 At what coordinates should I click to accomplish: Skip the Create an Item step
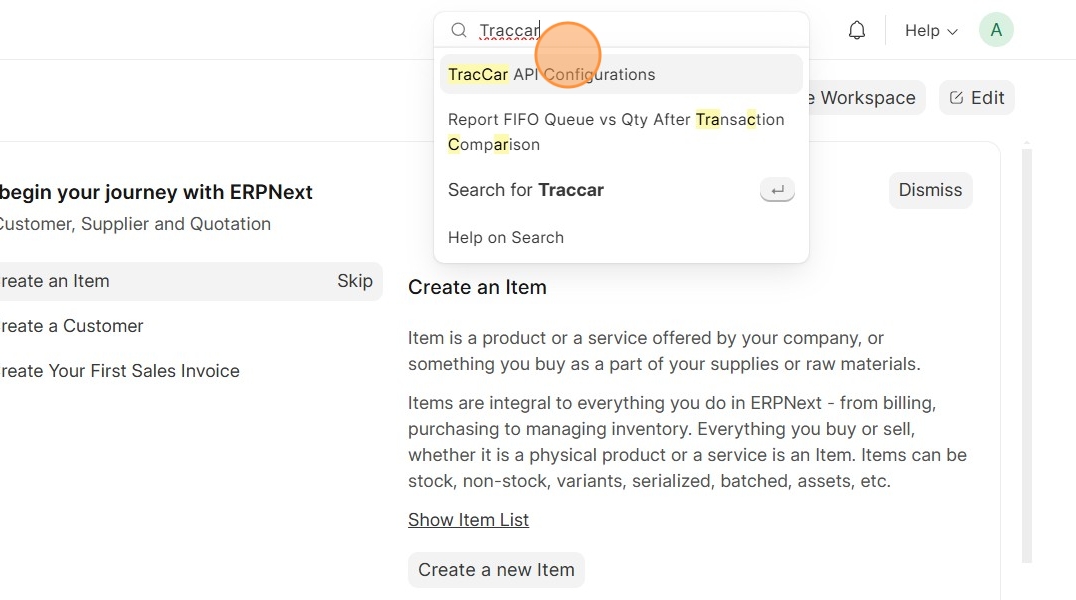[355, 282]
